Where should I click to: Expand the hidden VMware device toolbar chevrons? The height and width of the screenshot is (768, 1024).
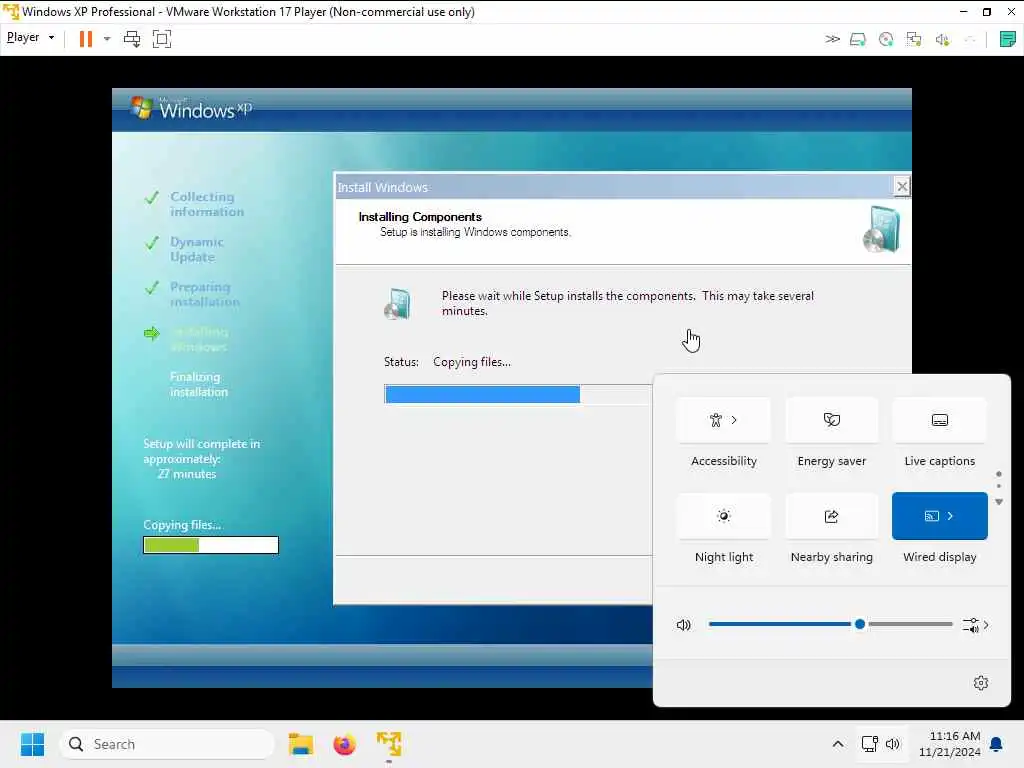coord(832,39)
